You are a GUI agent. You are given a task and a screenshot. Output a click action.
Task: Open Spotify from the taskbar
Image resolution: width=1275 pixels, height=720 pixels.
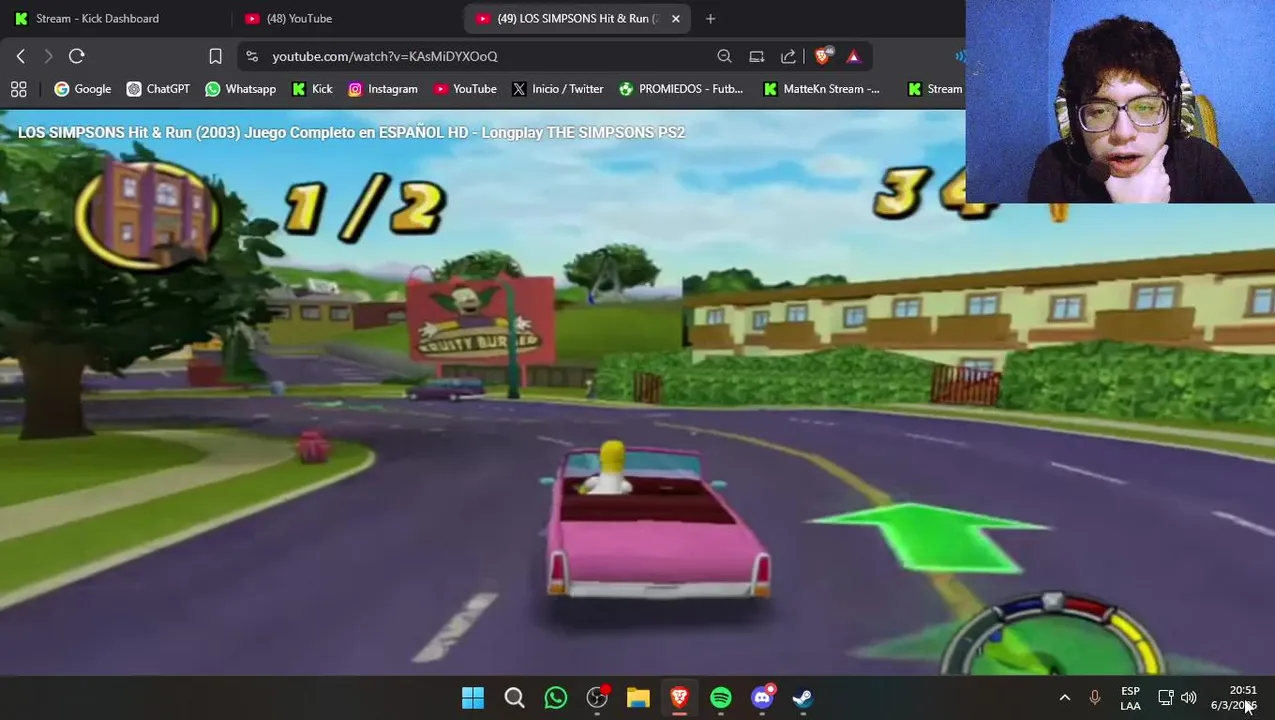pos(720,698)
